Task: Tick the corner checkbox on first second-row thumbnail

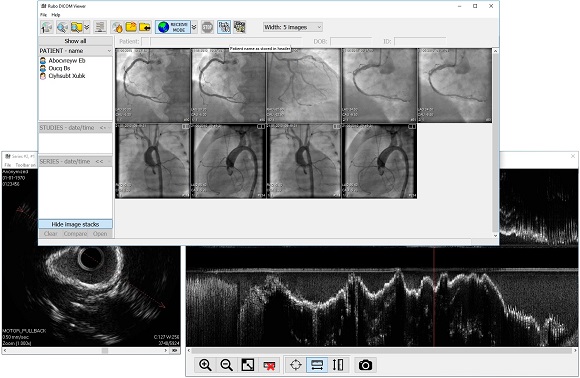Action: (185, 126)
